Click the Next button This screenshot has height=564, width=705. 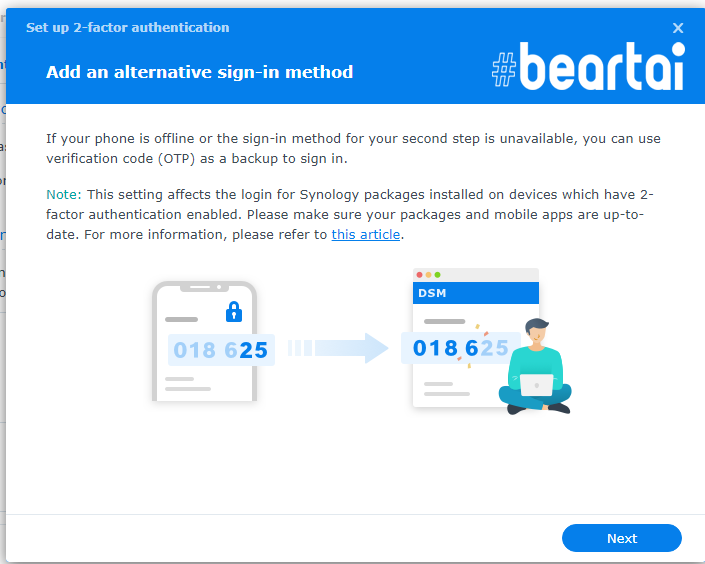(x=621, y=538)
